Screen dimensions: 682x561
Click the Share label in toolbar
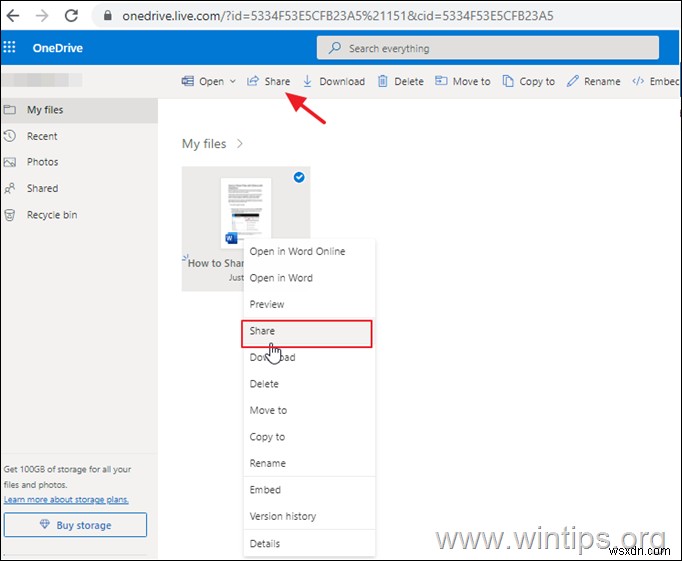(277, 81)
